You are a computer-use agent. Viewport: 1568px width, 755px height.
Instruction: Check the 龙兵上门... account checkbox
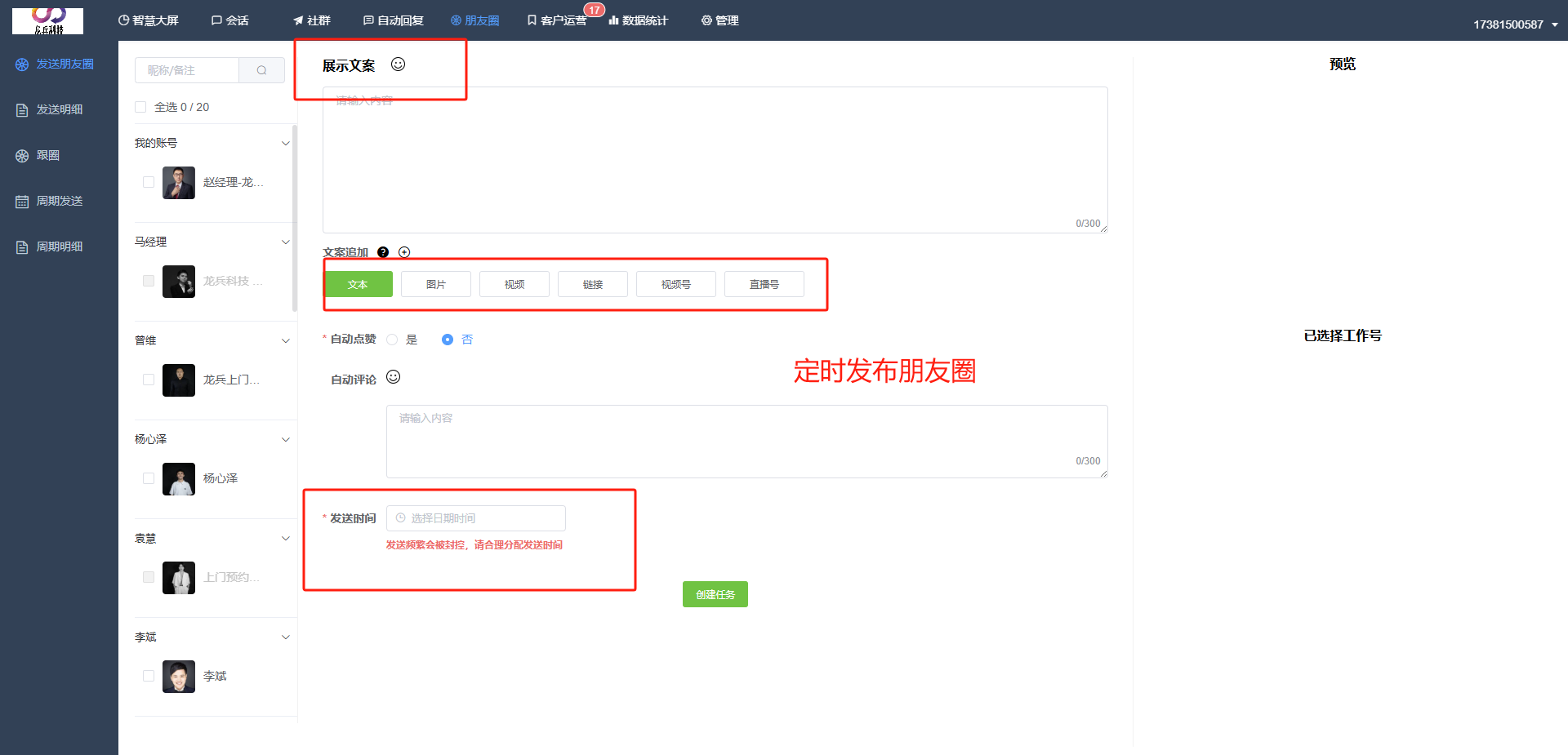coord(149,380)
